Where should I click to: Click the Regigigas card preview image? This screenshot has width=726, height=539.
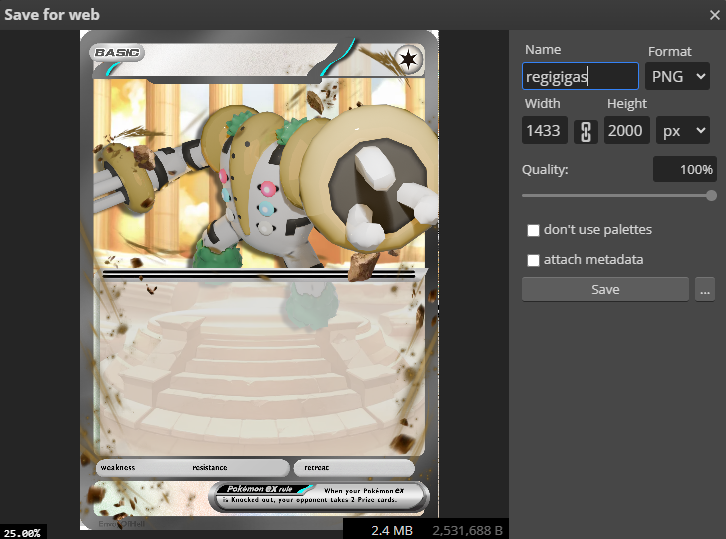tap(259, 280)
